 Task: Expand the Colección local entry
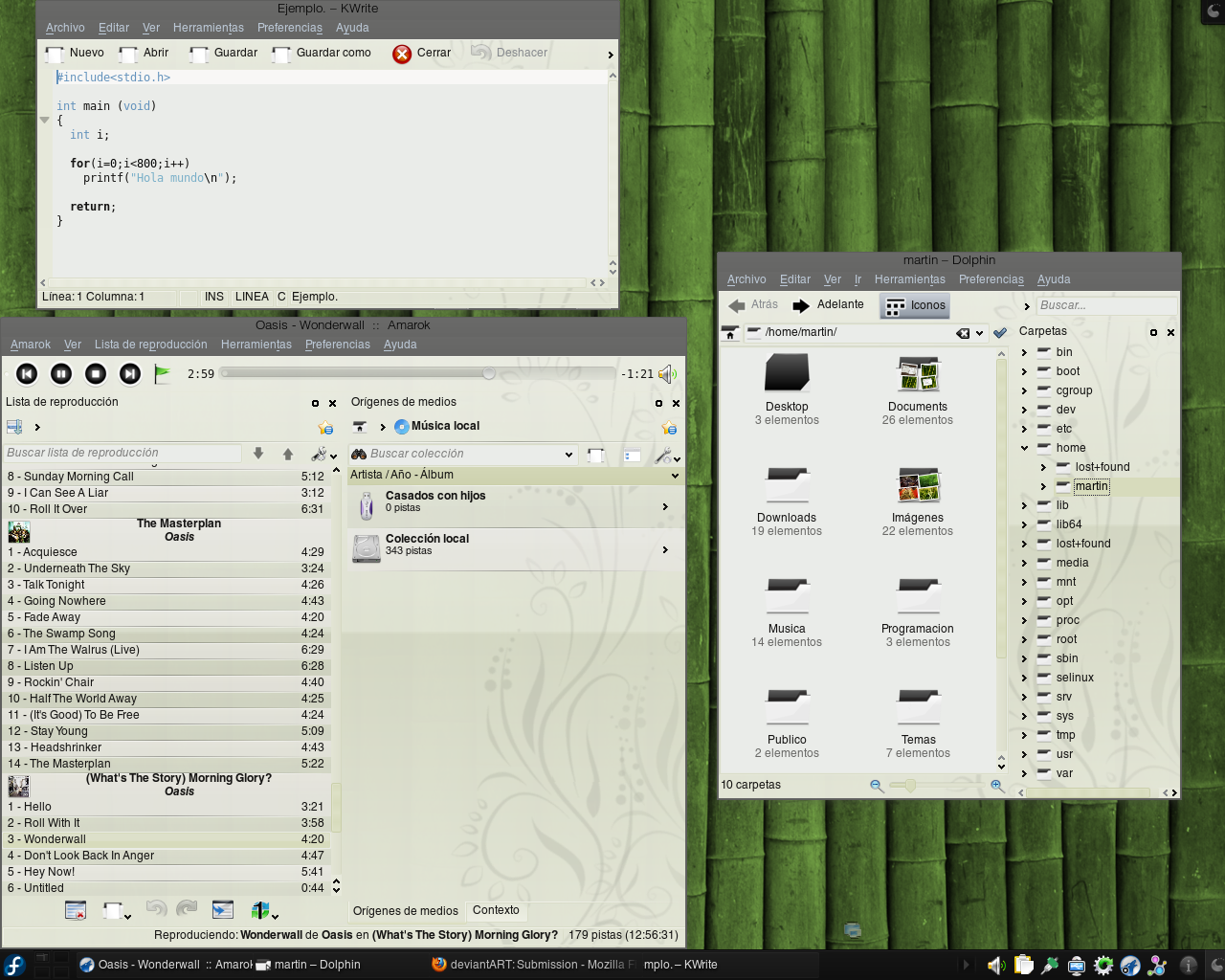(x=665, y=550)
